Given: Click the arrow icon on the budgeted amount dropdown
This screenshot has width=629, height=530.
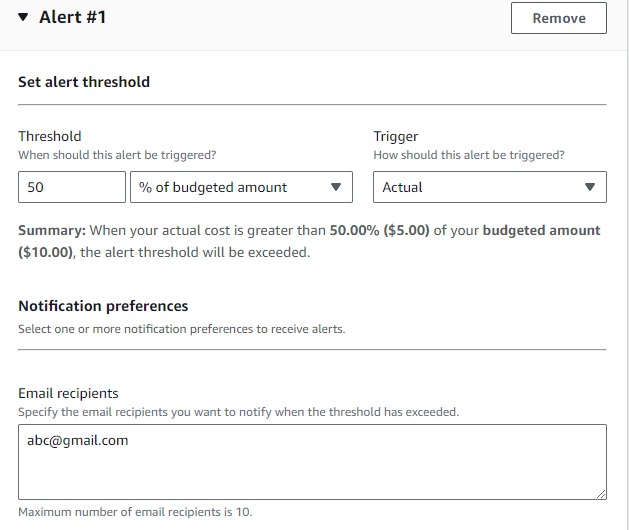Looking at the screenshot, I should [x=335, y=187].
